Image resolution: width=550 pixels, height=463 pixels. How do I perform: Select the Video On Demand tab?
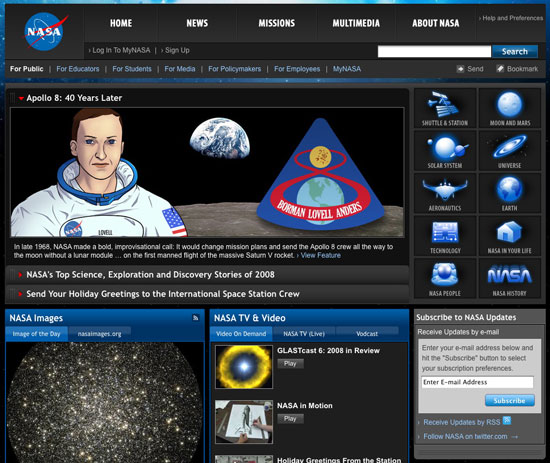click(241, 334)
